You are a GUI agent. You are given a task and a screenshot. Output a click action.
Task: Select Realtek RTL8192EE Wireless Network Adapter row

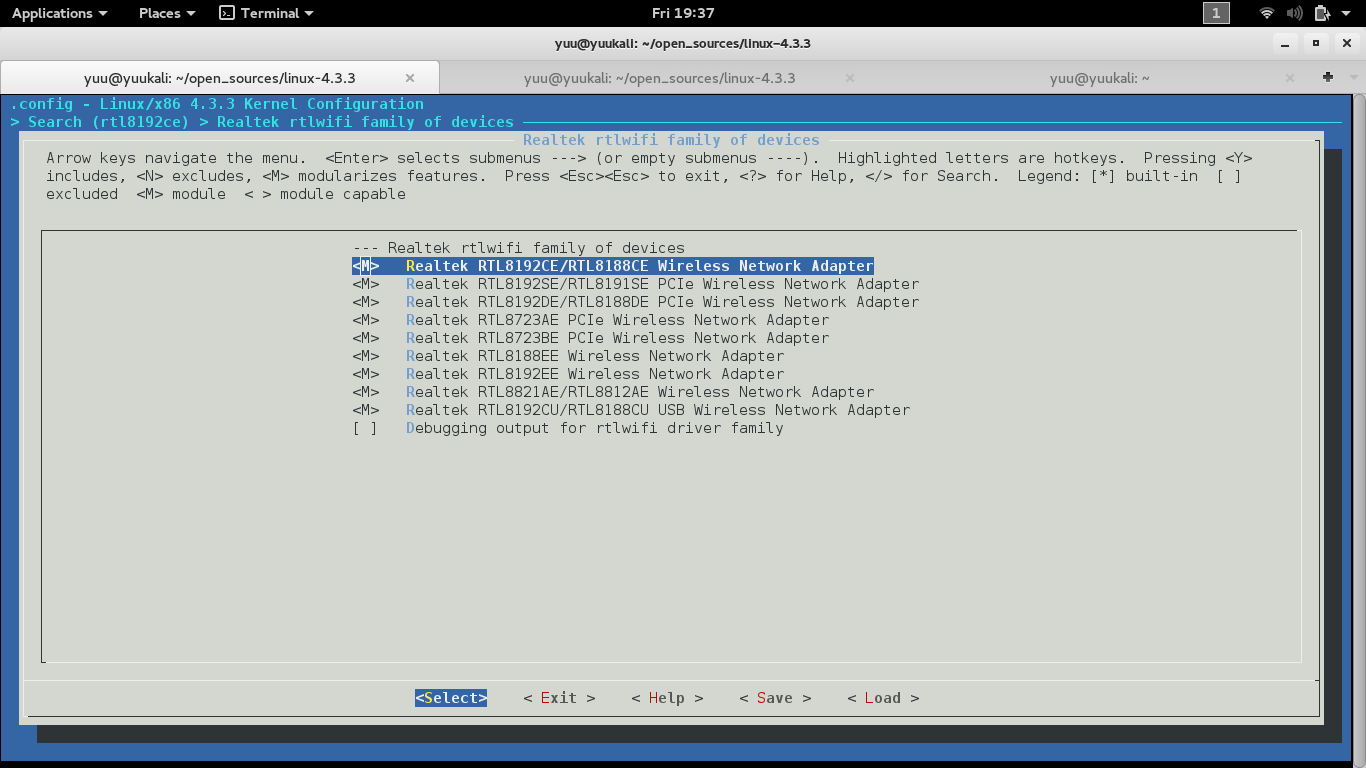coord(568,374)
